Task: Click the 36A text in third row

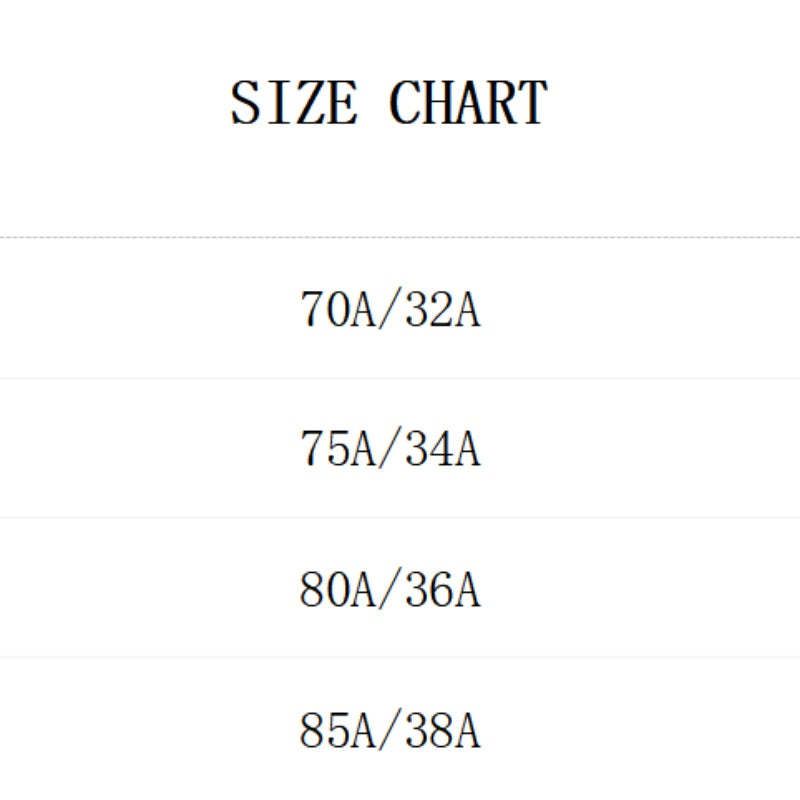Action: pyautogui.click(x=443, y=589)
